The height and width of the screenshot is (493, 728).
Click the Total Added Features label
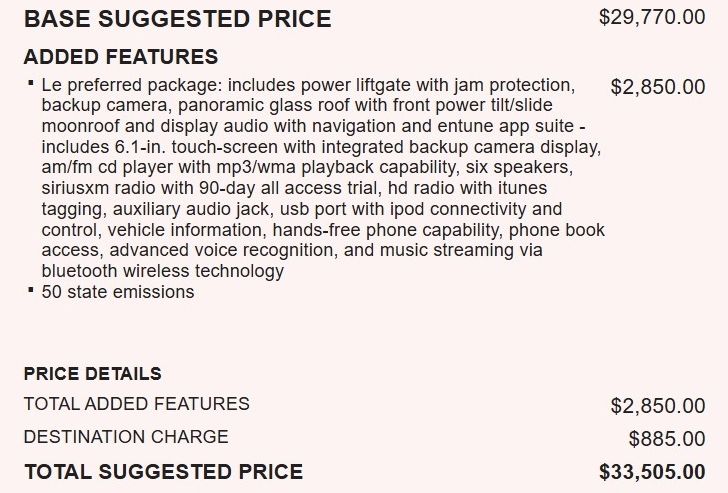(x=136, y=404)
